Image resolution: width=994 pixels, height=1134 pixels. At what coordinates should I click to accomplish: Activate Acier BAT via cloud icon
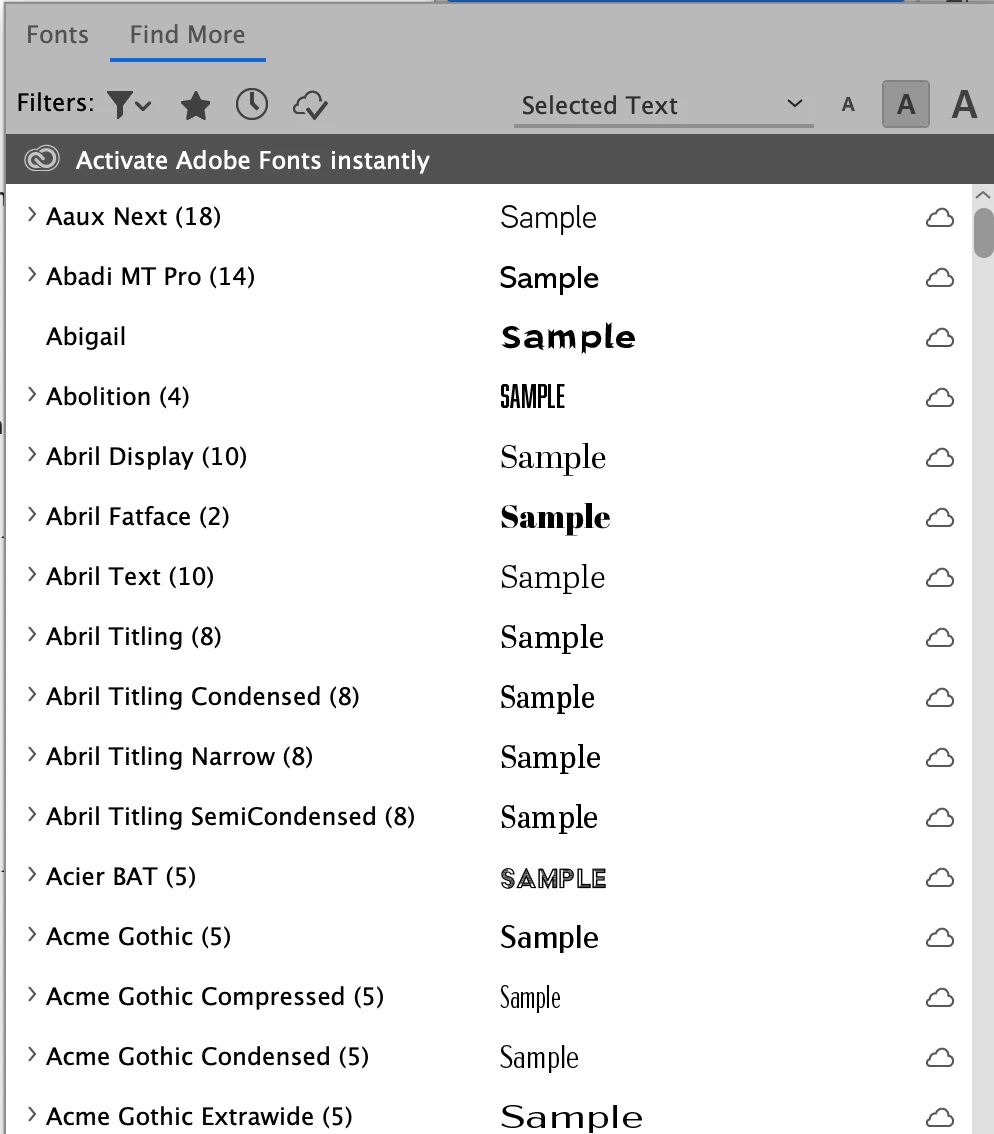click(x=940, y=878)
